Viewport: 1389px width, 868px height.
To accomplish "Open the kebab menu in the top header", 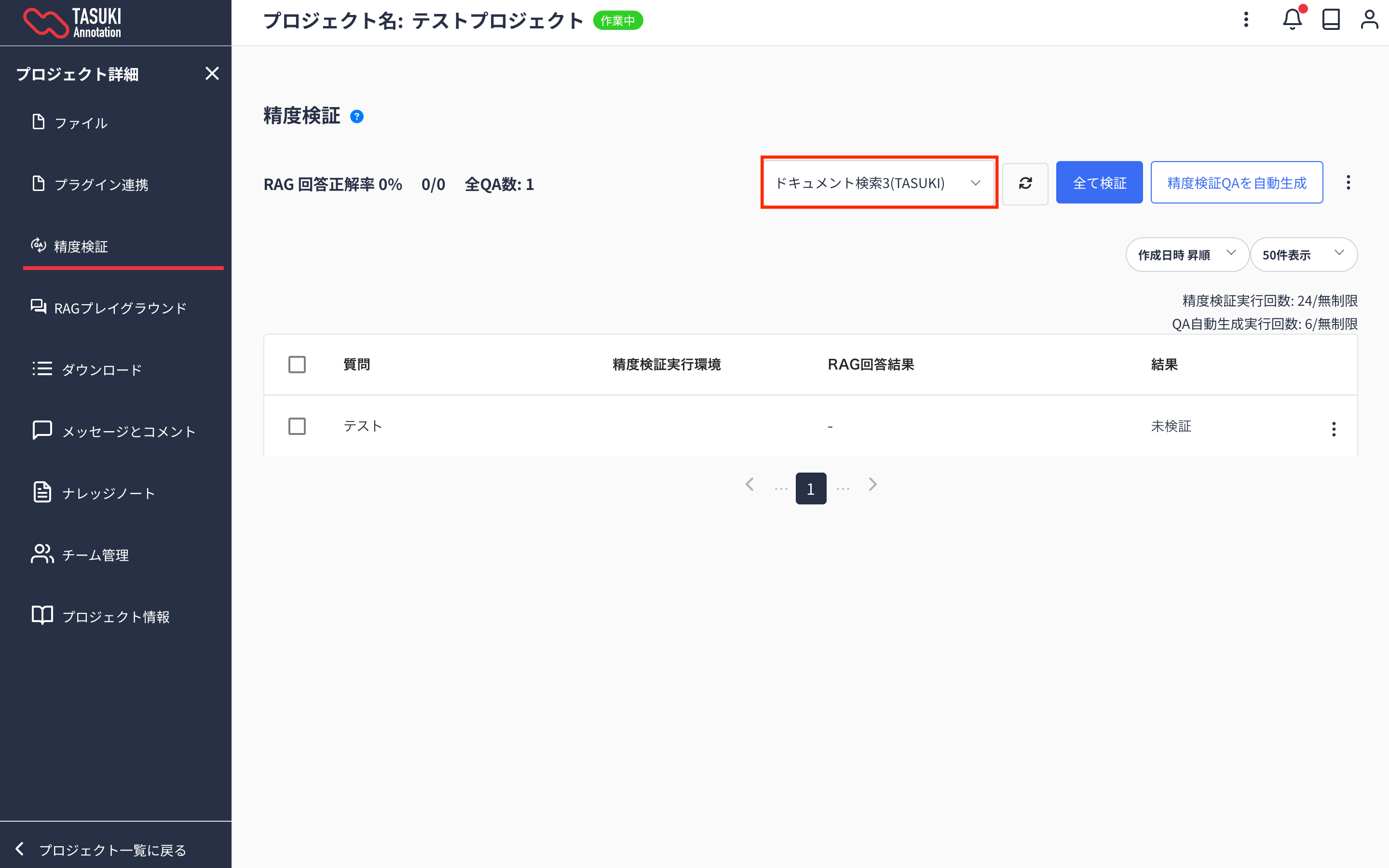I will click(x=1245, y=20).
